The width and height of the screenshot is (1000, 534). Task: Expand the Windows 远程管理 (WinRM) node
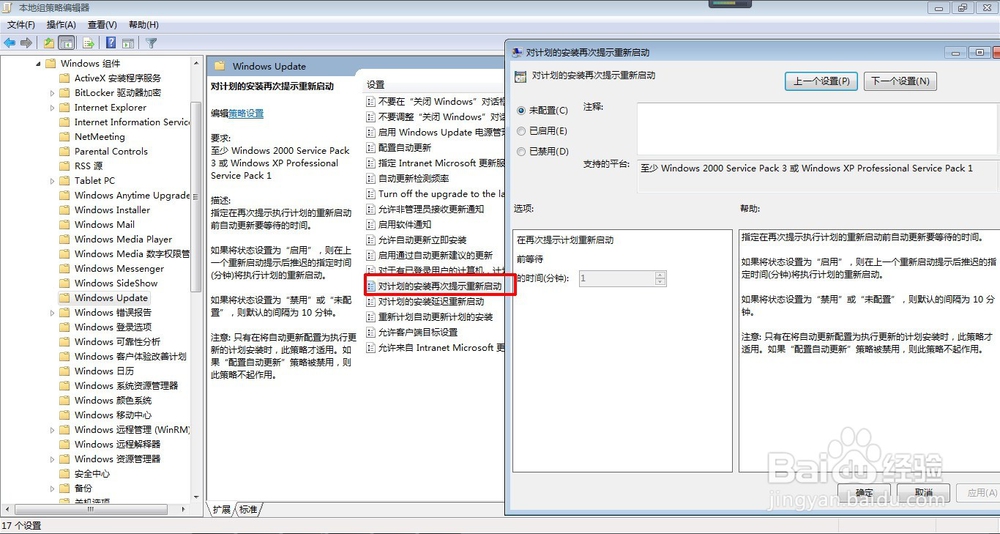pos(52,430)
